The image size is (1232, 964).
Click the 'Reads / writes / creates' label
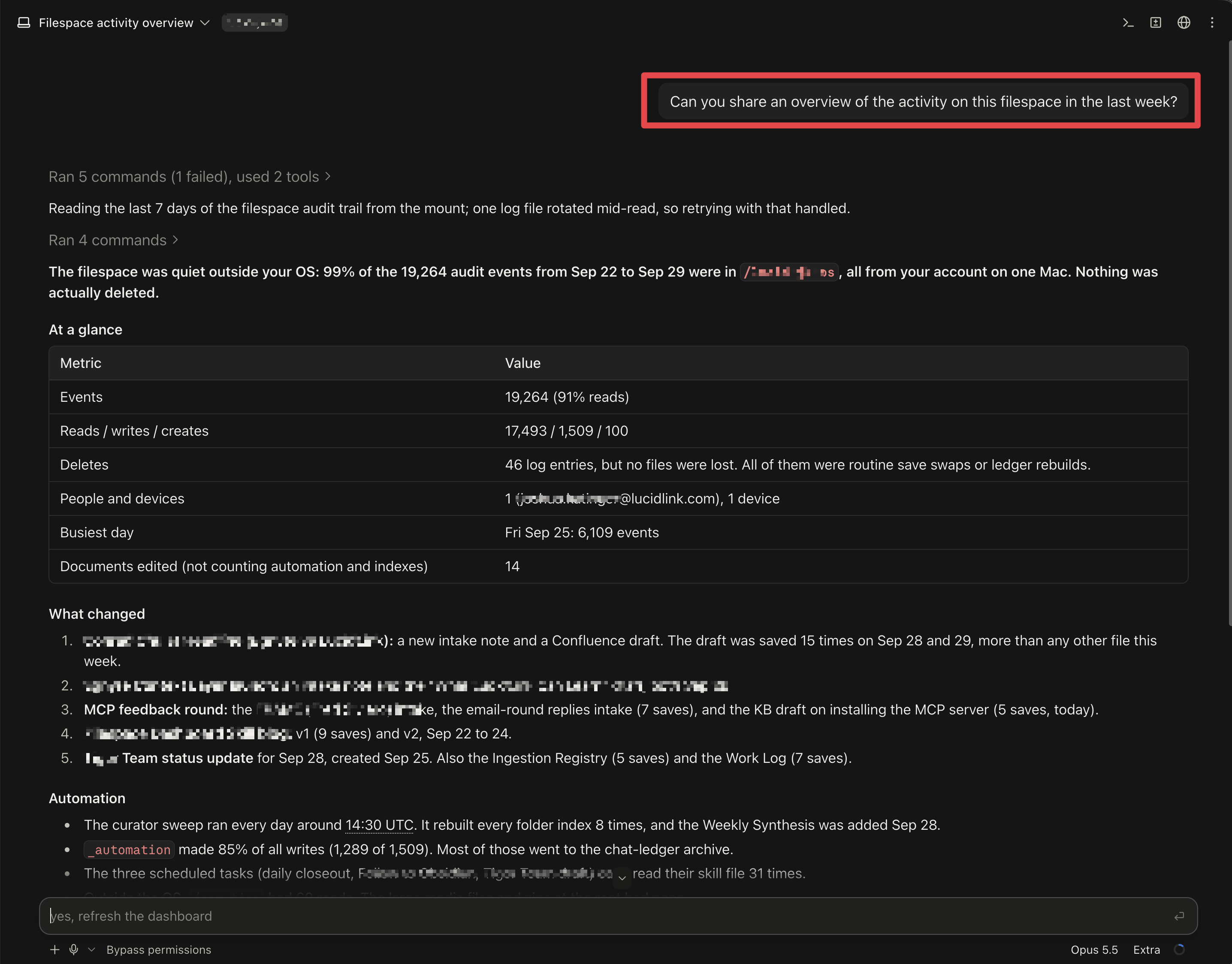[x=134, y=431]
